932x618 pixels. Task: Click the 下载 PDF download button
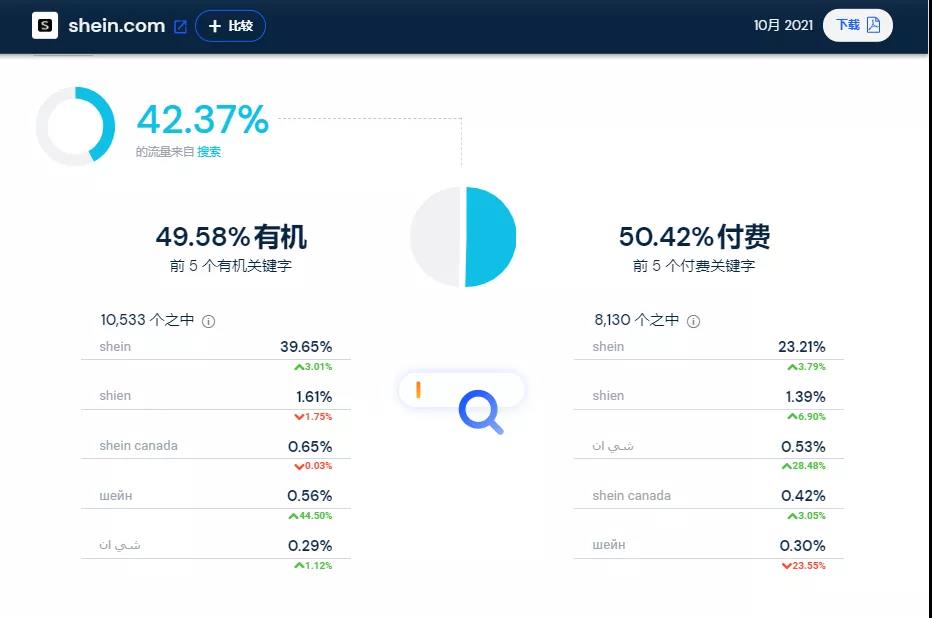point(857,25)
